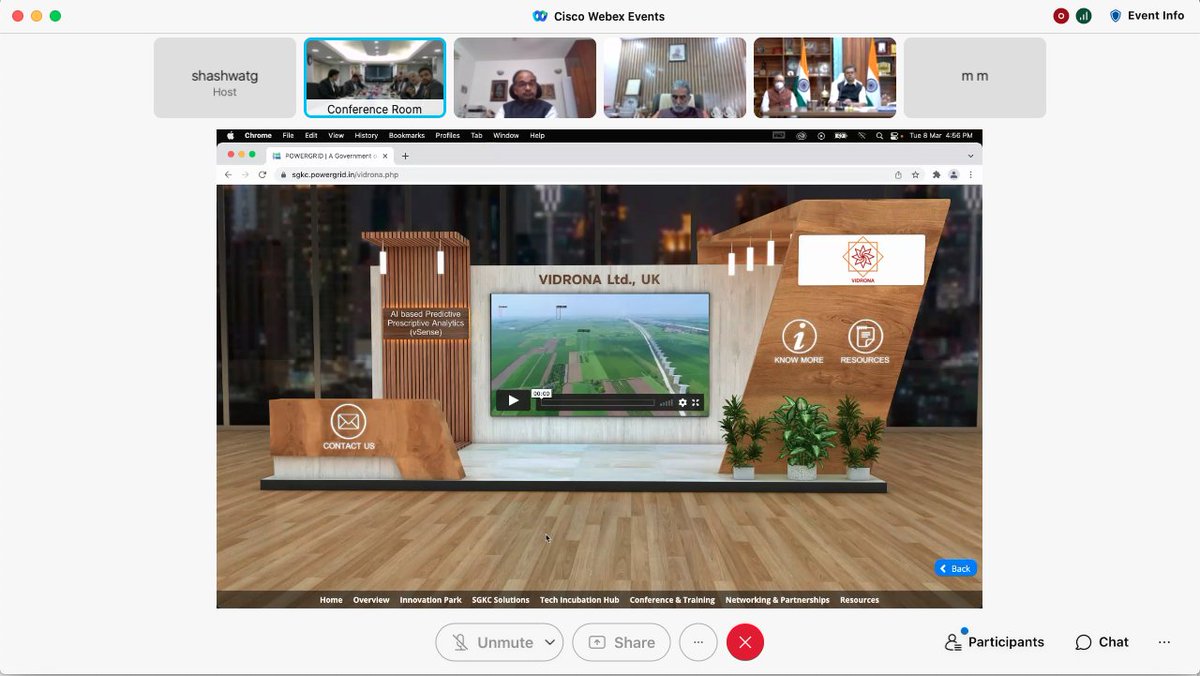
Task: Open Home in the site footer nav
Action: pos(331,600)
